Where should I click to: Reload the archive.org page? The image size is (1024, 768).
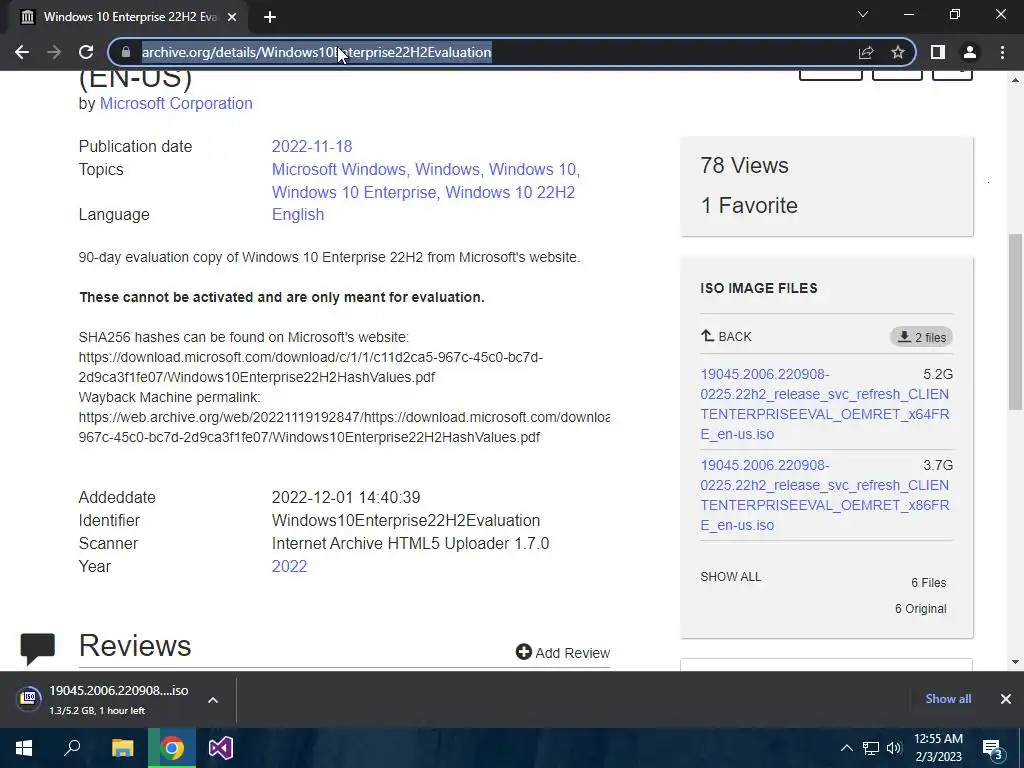click(86, 52)
